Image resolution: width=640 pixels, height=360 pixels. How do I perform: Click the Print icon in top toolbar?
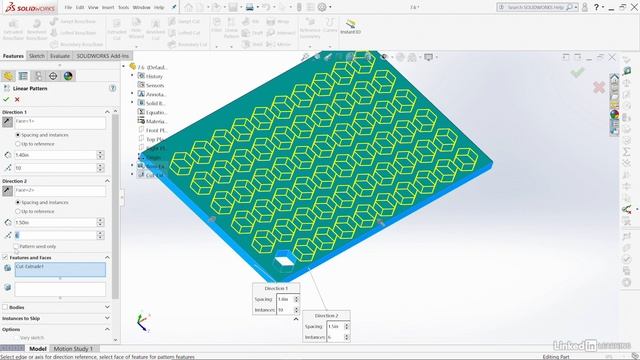249,7
